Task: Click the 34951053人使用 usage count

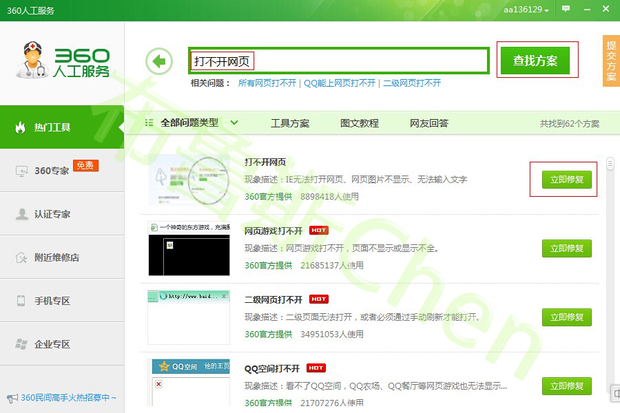Action: 332,334
